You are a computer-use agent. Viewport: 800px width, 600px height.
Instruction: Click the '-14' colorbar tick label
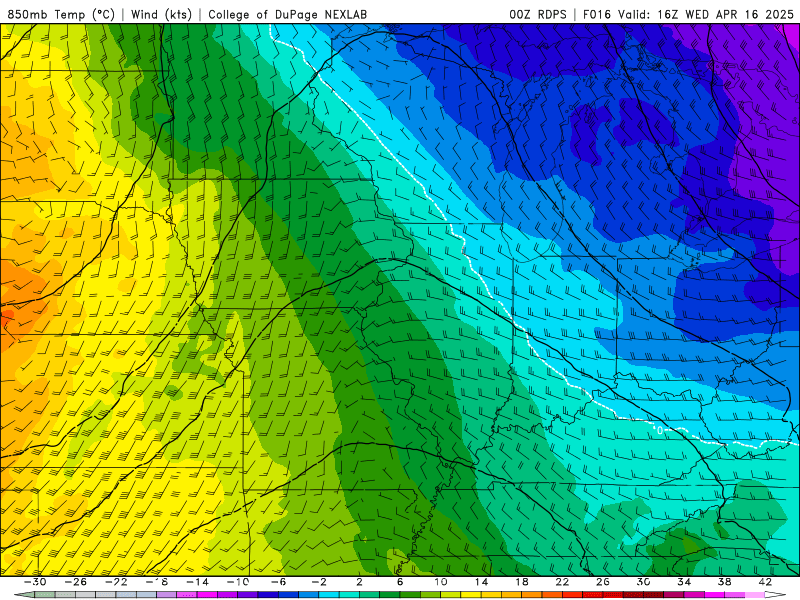click(197, 582)
